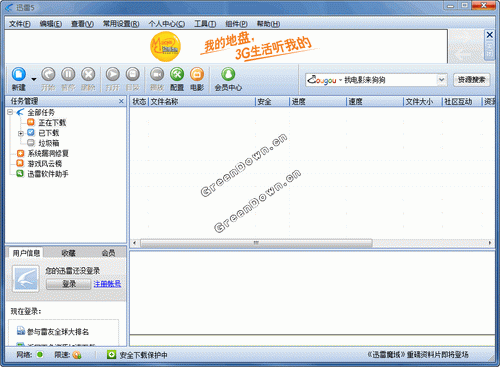The width and height of the screenshot is (500, 367).
Task: Open the 电影 movie toolbar icon
Action: [x=197, y=75]
